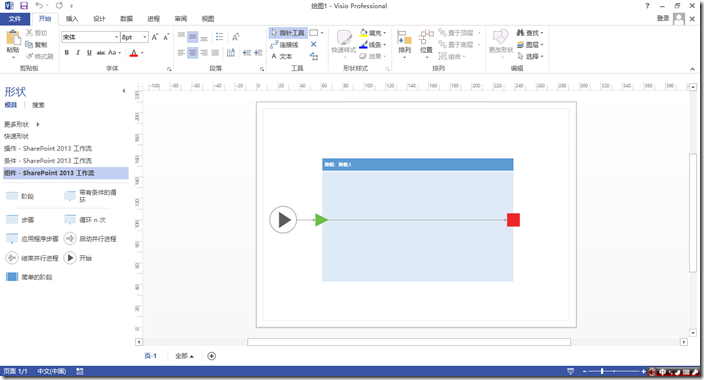Expand 更多形状 (More Shapes) menu
The height and width of the screenshot is (380, 704).
click(x=22, y=124)
